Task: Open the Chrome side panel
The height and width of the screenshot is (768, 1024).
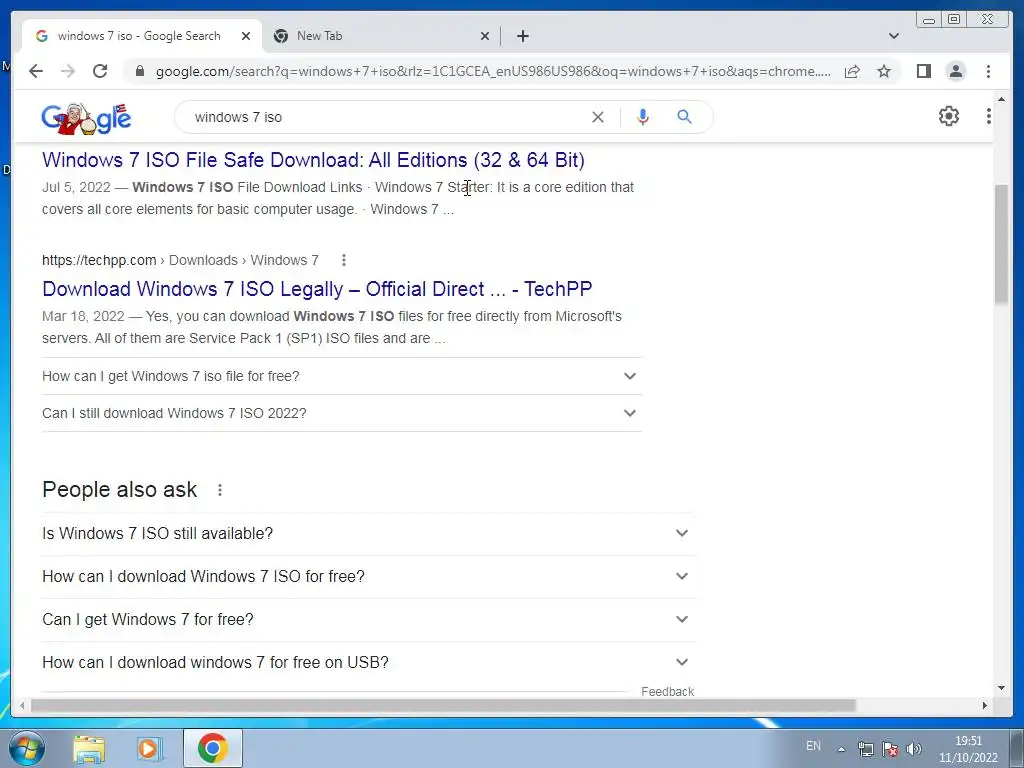Action: [923, 71]
